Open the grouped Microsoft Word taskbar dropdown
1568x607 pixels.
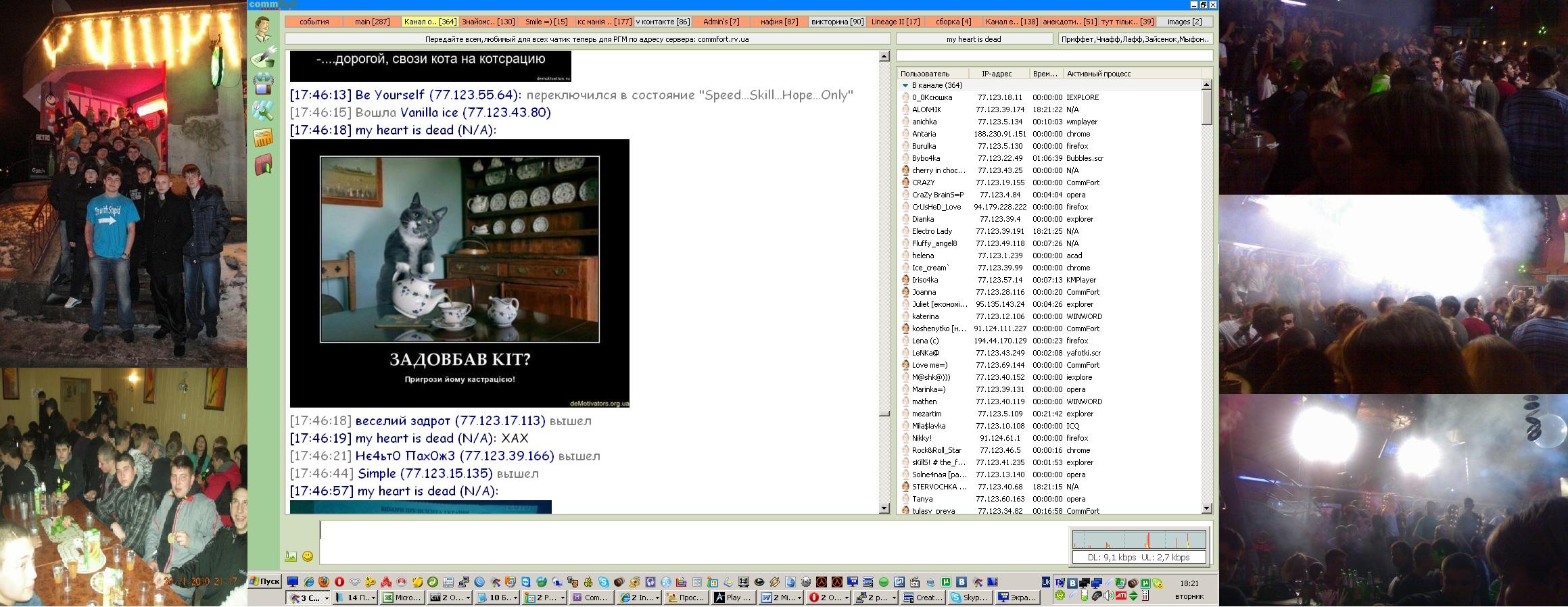point(799,598)
